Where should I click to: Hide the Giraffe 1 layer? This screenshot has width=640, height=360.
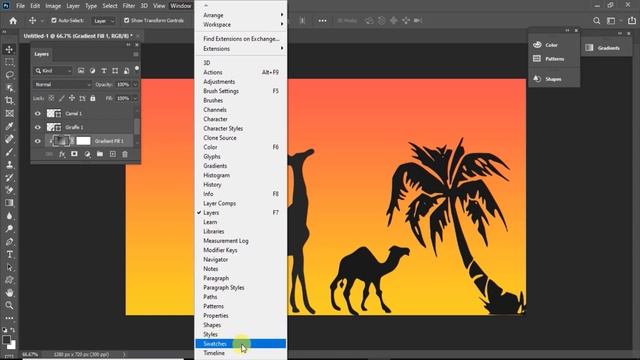coord(38,127)
